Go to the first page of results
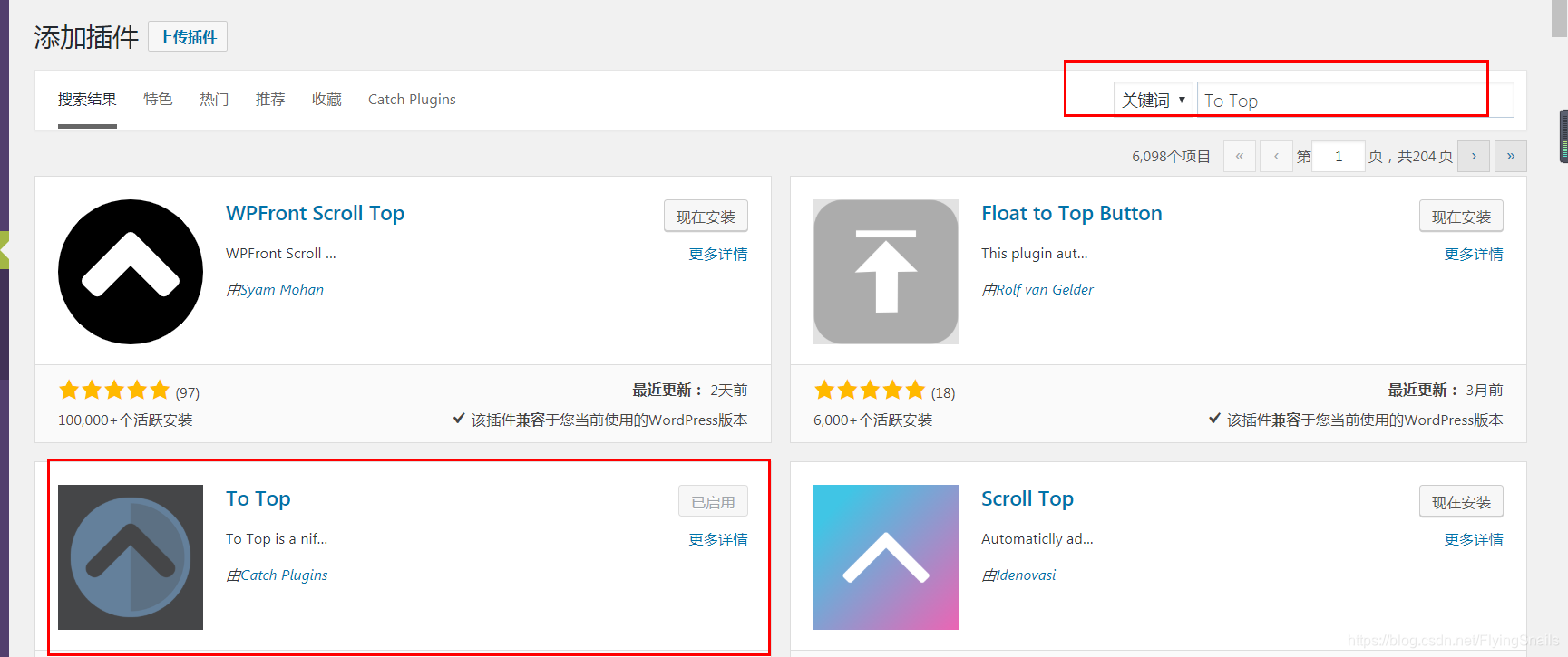The width and height of the screenshot is (1568, 657). point(1240,156)
